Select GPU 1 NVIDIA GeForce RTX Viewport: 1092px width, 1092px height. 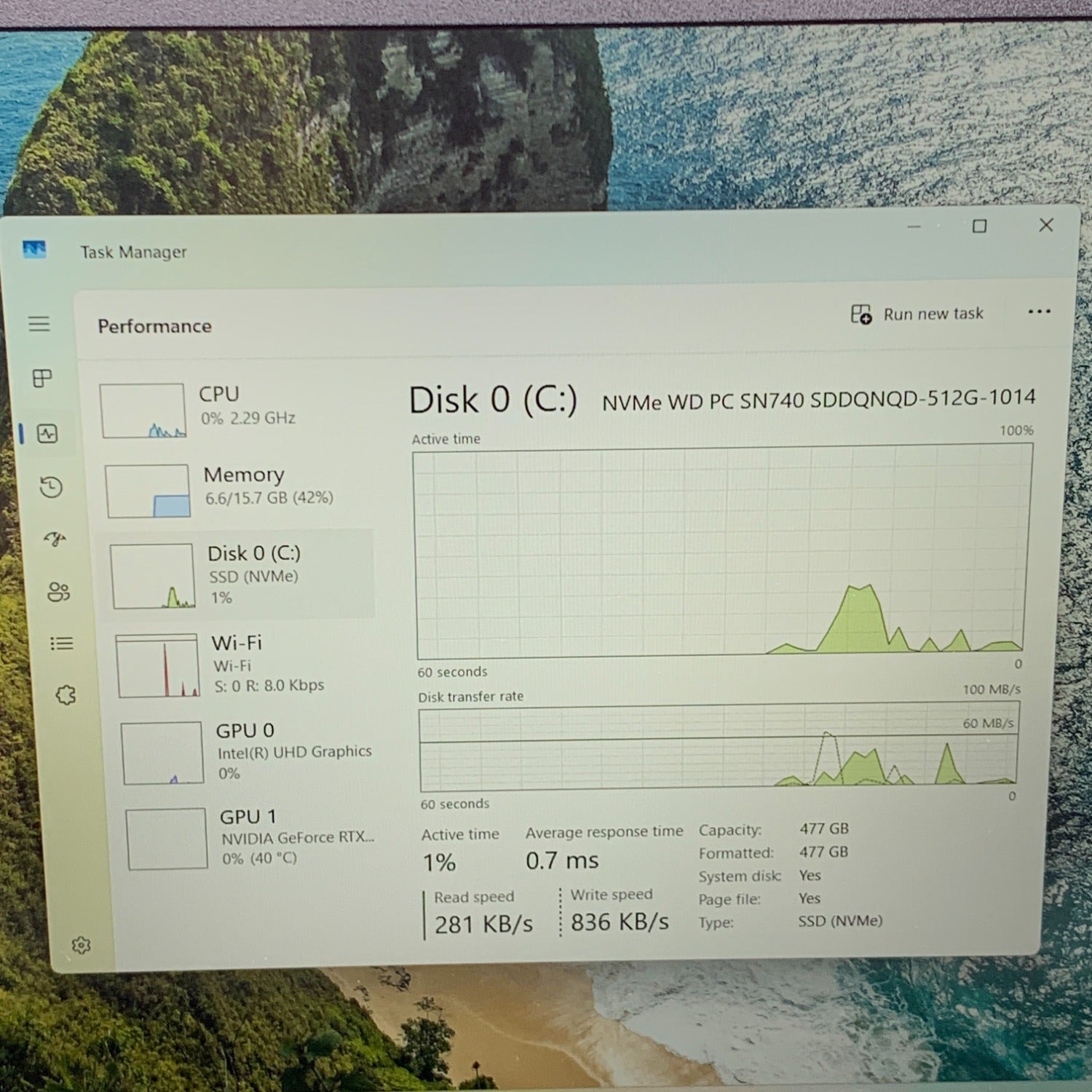251,837
